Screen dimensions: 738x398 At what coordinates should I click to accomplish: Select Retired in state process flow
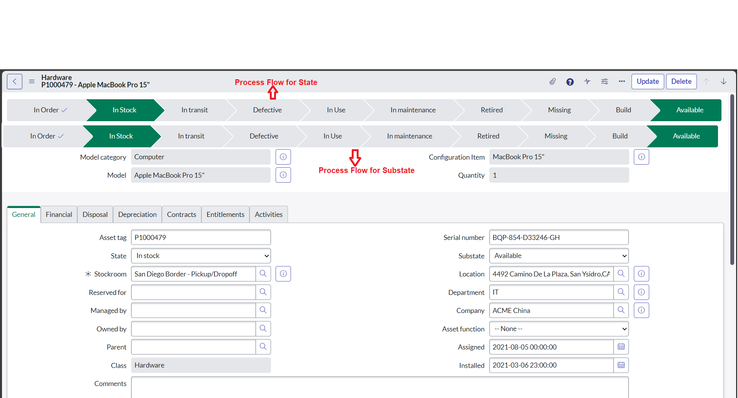[492, 110]
